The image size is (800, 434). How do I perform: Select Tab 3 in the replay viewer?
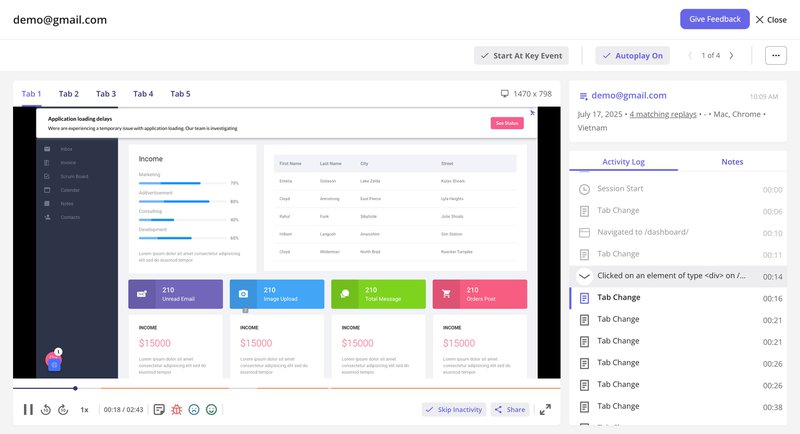click(x=106, y=94)
